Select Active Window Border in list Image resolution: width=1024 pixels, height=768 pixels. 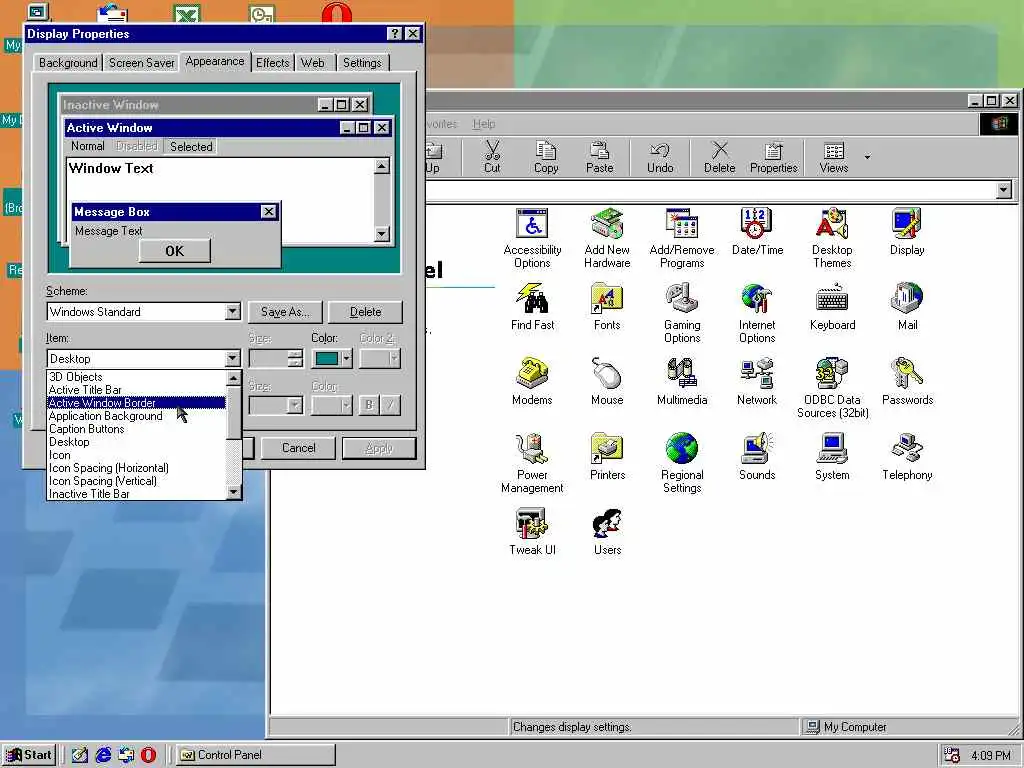[136, 403]
